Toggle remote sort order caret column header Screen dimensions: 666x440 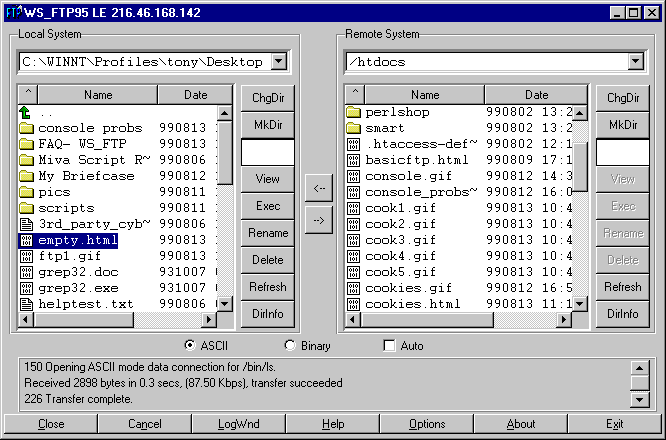(355, 94)
